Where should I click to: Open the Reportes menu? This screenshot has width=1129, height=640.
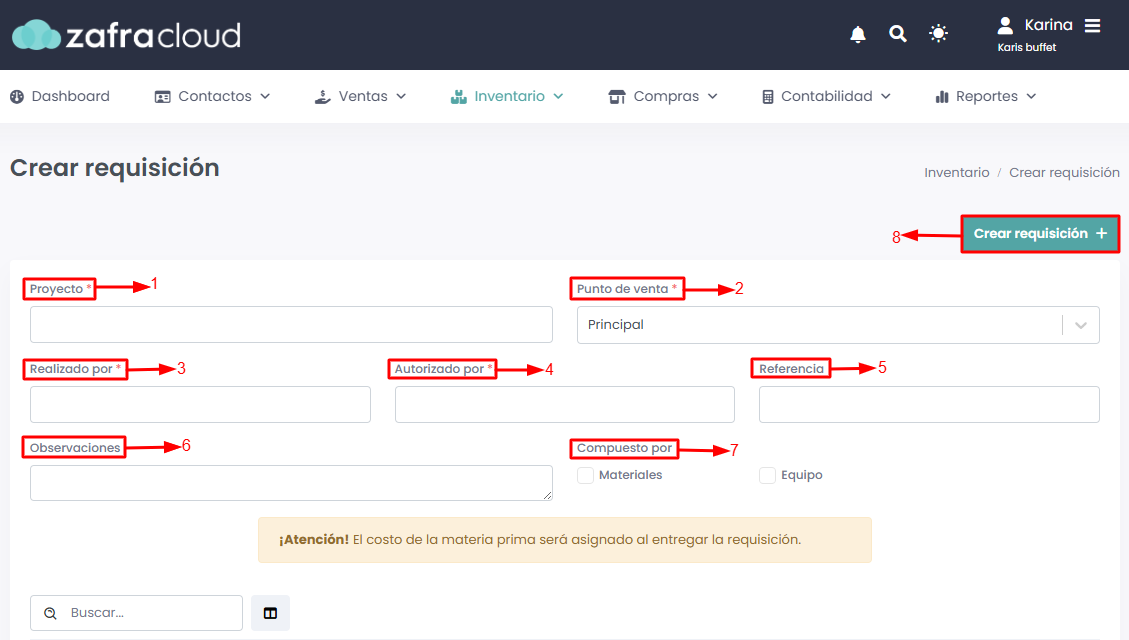986,96
